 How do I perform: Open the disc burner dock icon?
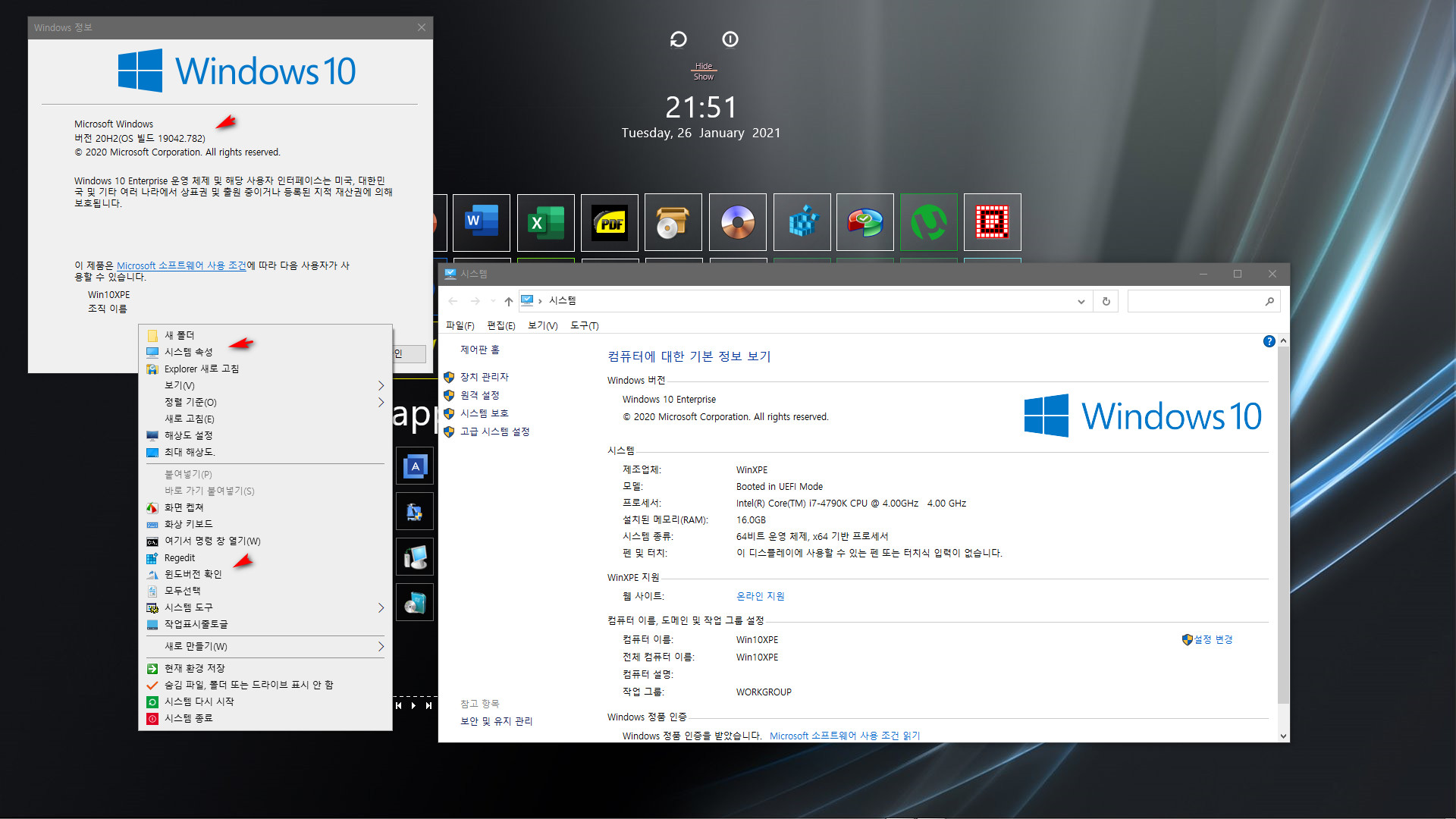pyautogui.click(x=738, y=222)
